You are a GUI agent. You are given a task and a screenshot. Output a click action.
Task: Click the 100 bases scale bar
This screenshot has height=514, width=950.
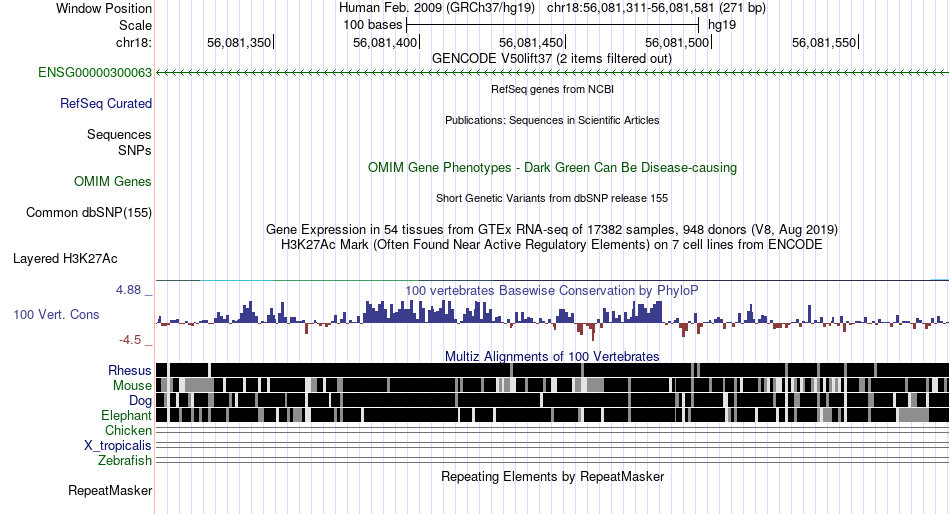(x=553, y=25)
